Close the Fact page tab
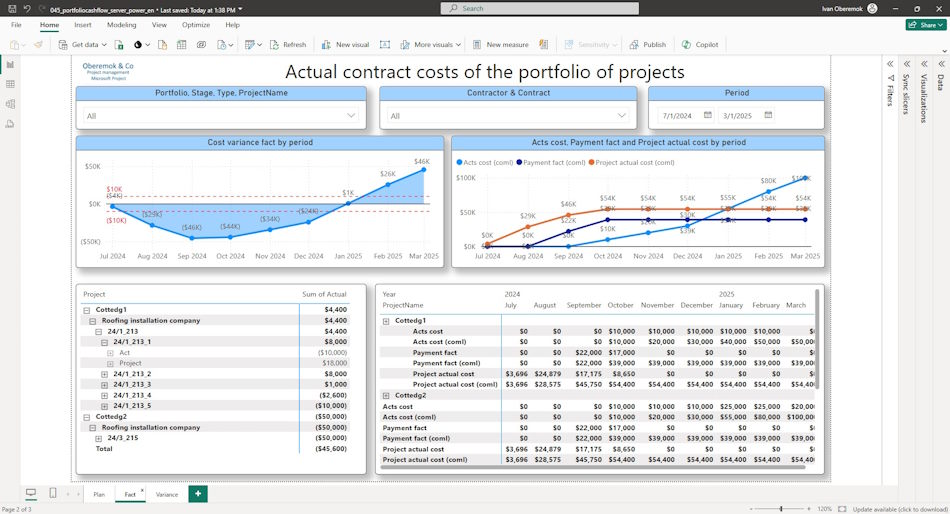 [142, 490]
